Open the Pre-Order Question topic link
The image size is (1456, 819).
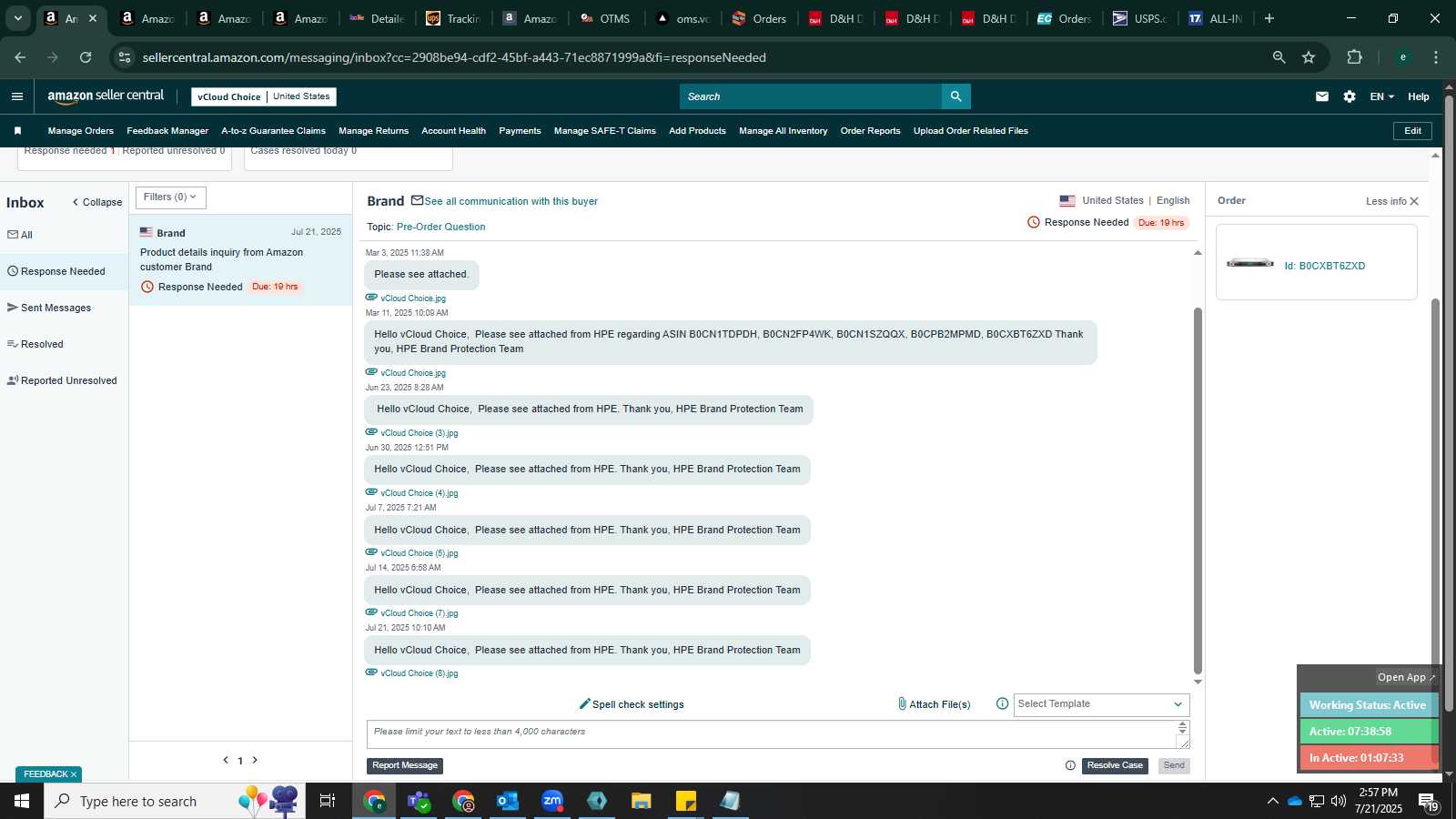[441, 227]
